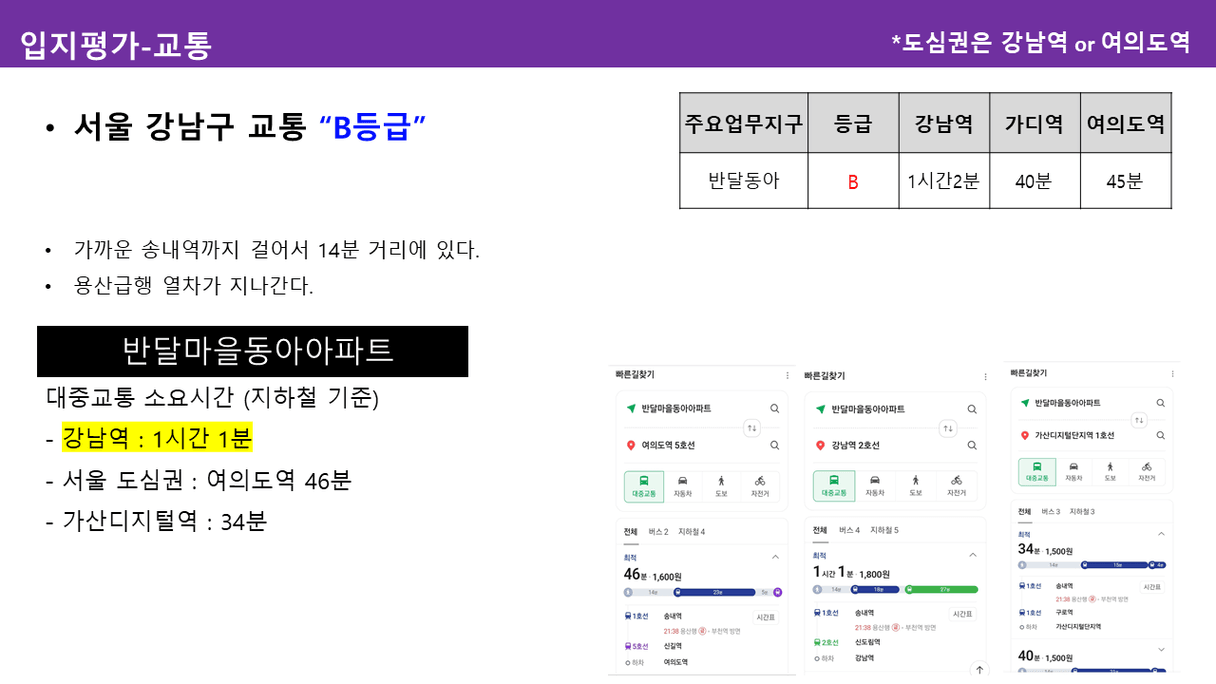The width and height of the screenshot is (1216, 684).
Task: Click the search icon beside 강남역 2호선
Action: coord(972,445)
